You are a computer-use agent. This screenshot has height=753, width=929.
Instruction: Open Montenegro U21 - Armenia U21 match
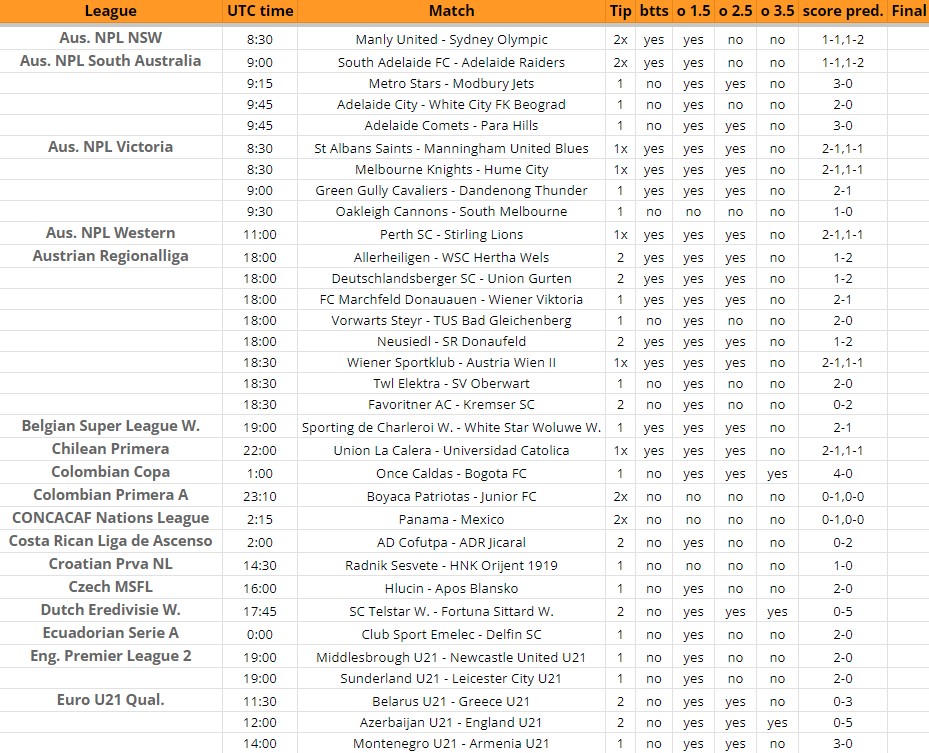point(451,744)
